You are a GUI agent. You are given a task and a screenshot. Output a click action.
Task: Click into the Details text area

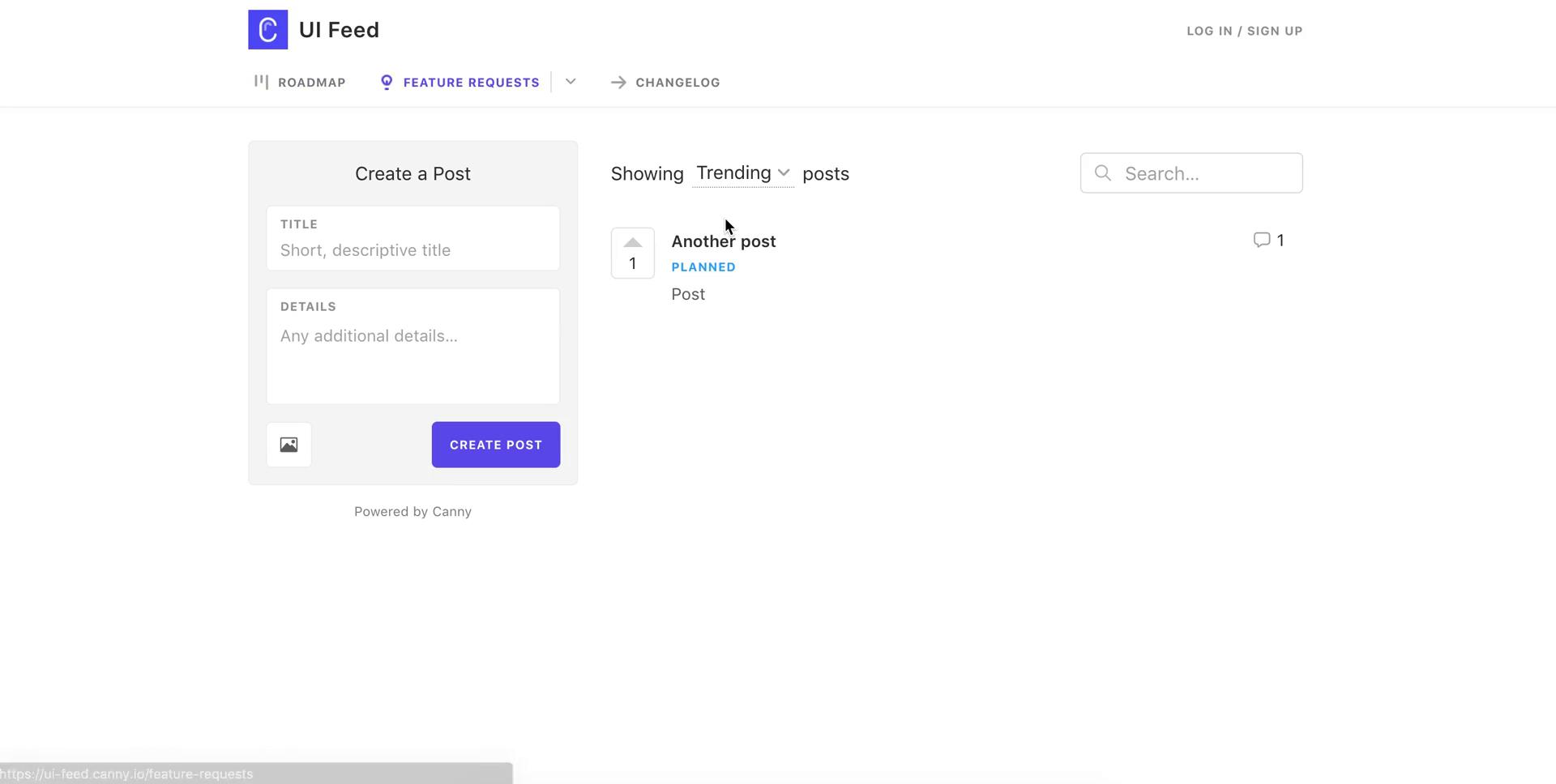[413, 356]
